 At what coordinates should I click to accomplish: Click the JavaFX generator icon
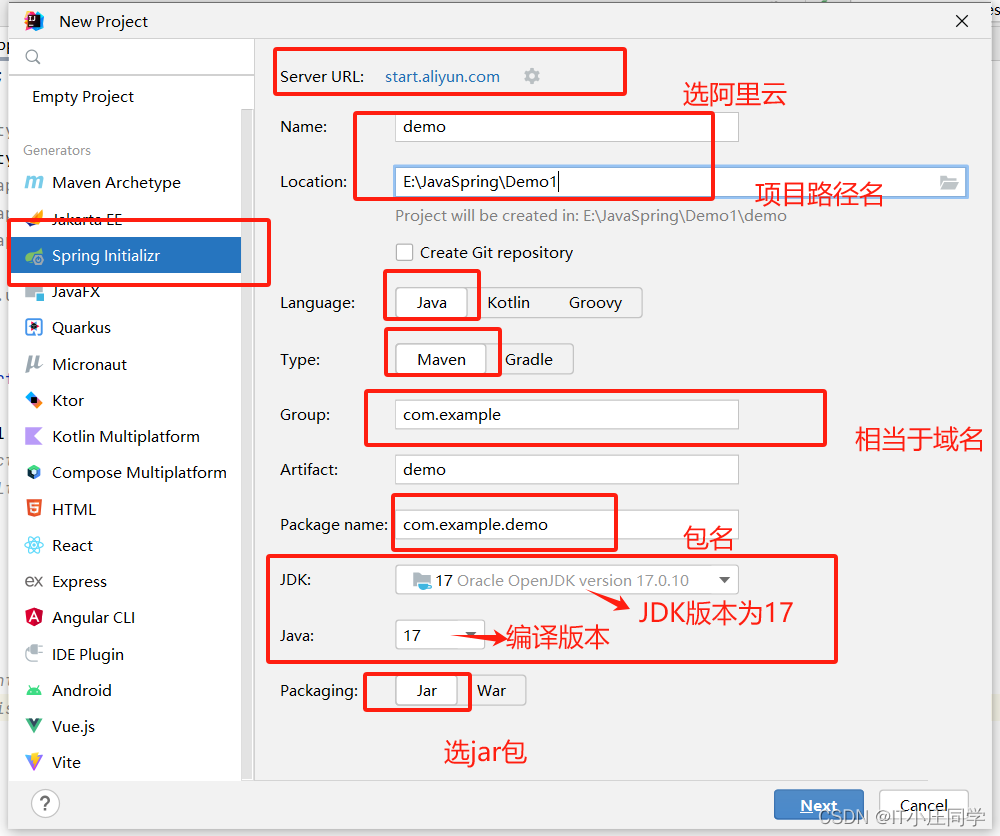click(x=34, y=293)
